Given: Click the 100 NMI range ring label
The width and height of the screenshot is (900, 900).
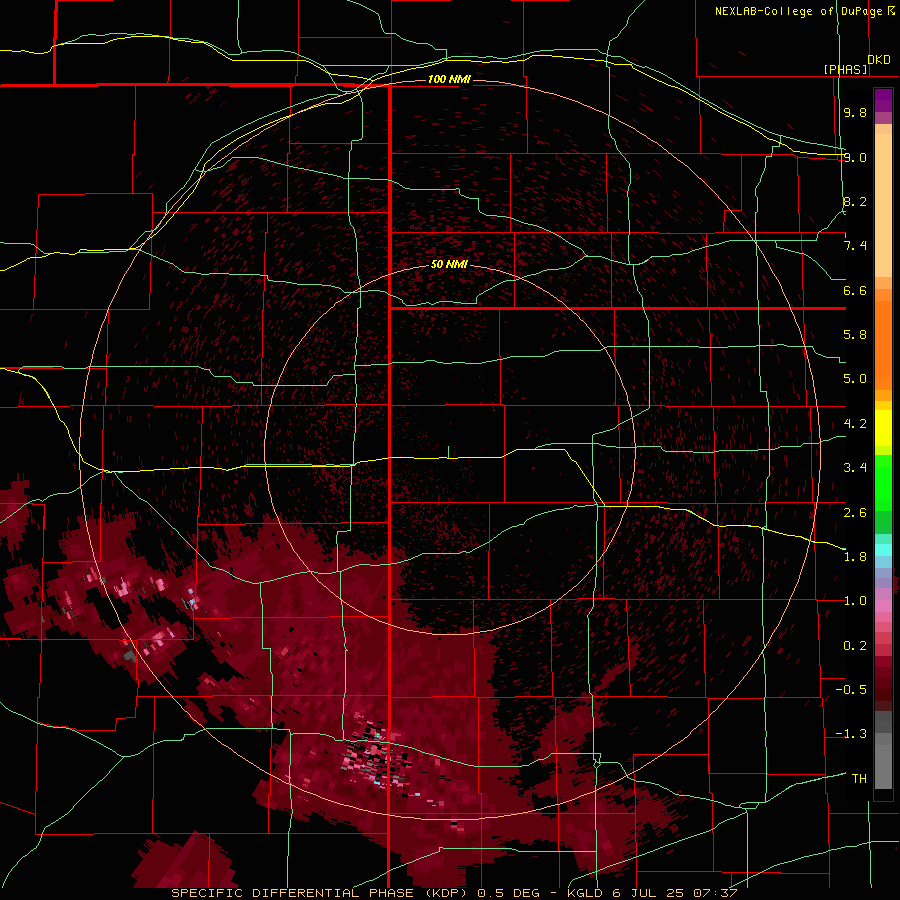Looking at the screenshot, I should [x=449, y=79].
